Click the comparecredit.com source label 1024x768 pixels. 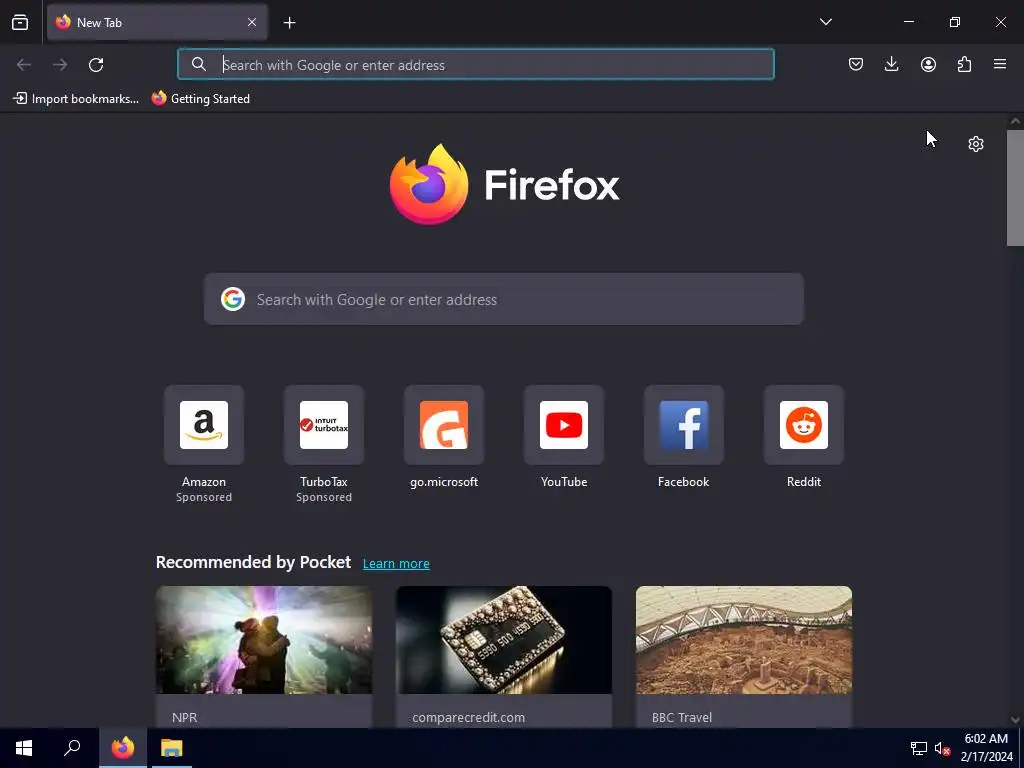[x=468, y=717]
